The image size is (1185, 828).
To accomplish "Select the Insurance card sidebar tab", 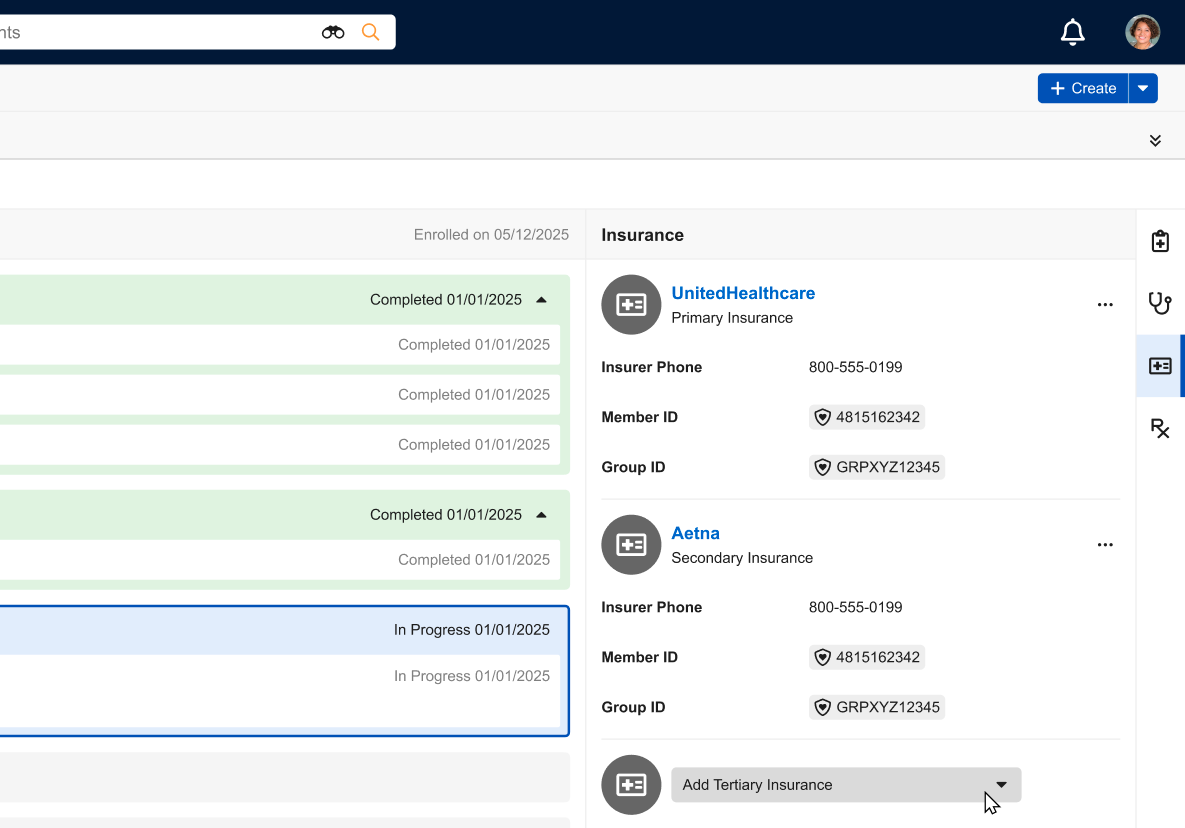I will pyautogui.click(x=1160, y=366).
